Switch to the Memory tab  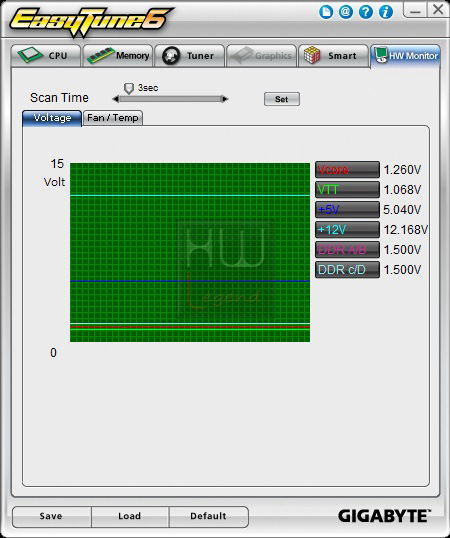[118, 56]
